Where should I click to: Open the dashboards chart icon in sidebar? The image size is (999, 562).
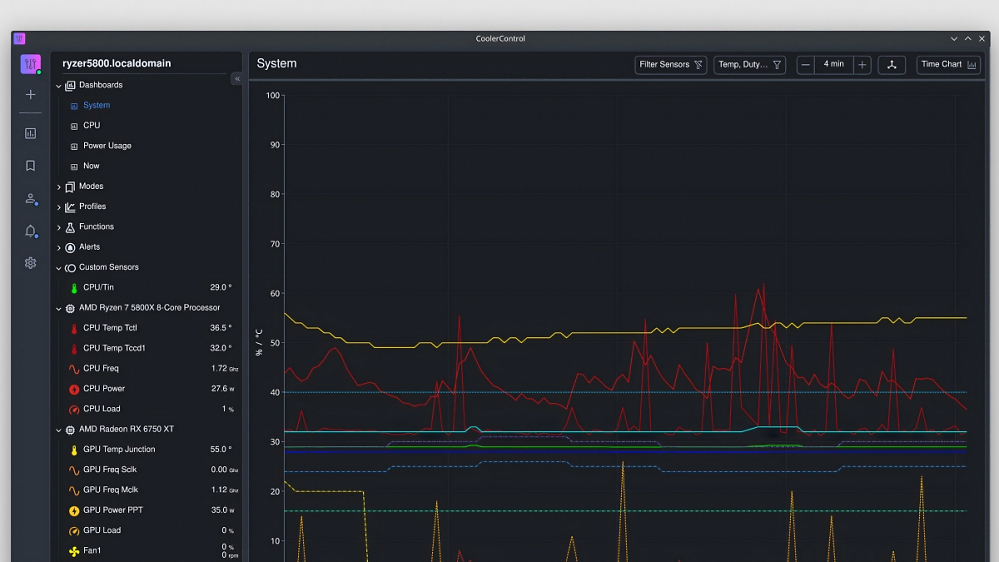(x=30, y=133)
